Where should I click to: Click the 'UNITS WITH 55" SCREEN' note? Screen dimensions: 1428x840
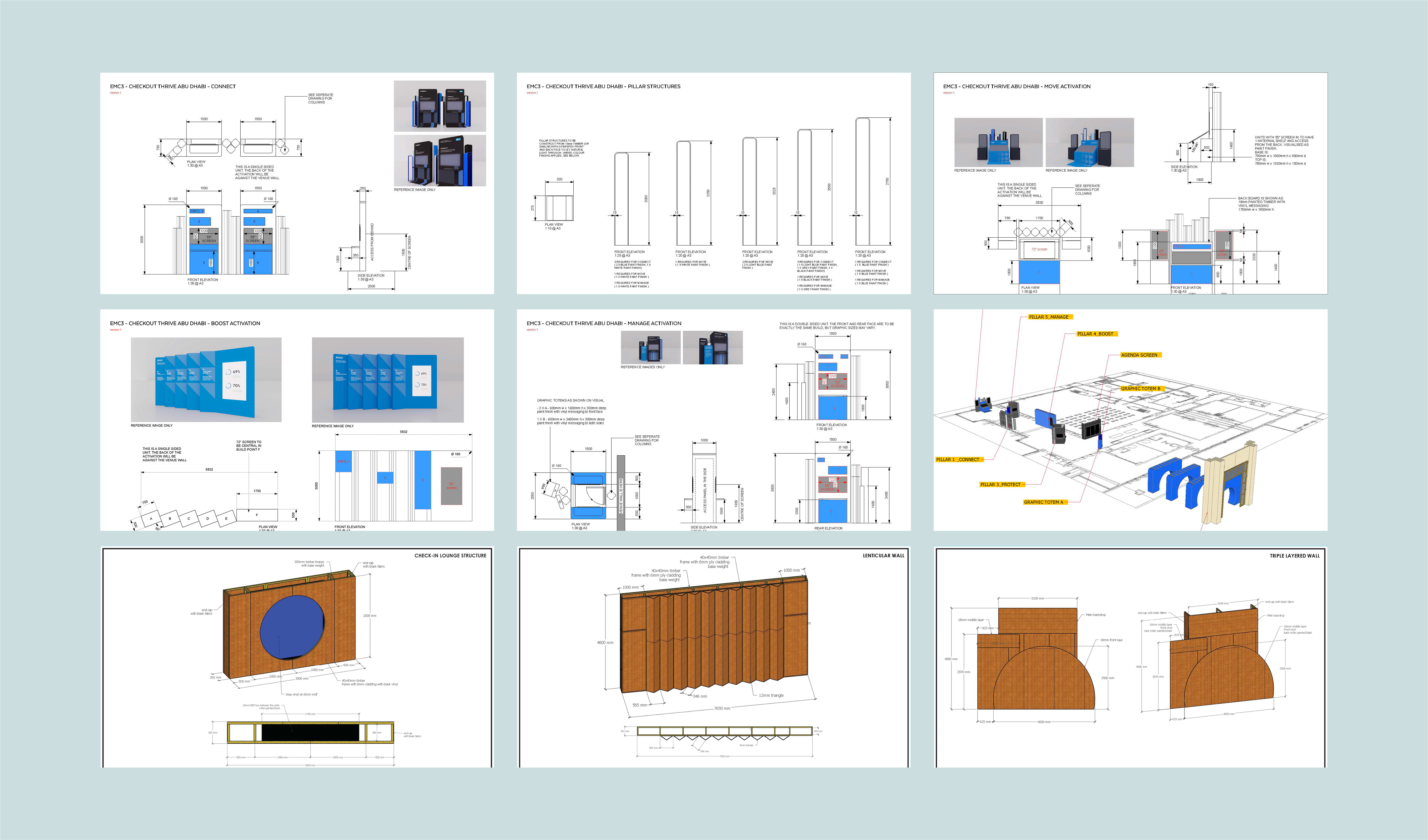click(x=1284, y=150)
